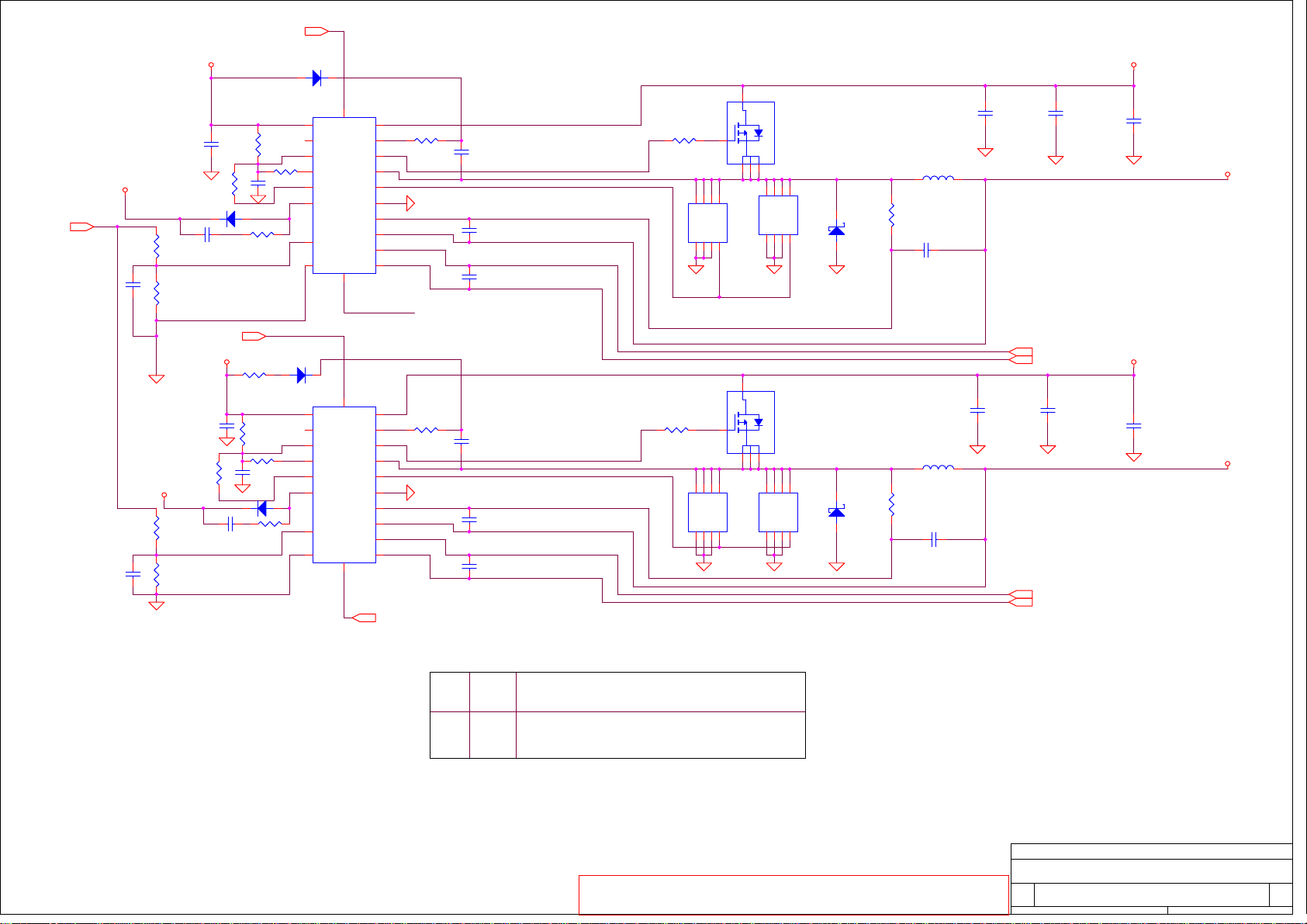Viewport: 1307px width, 924px height.
Task: Select the gate resistor feeding the upper MOSFET
Action: pos(684,140)
